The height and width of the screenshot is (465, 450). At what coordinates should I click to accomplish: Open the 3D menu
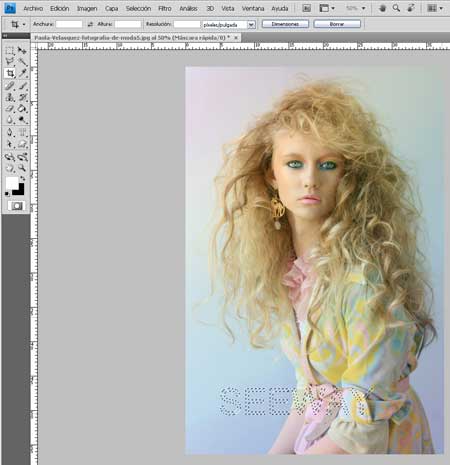(x=210, y=9)
